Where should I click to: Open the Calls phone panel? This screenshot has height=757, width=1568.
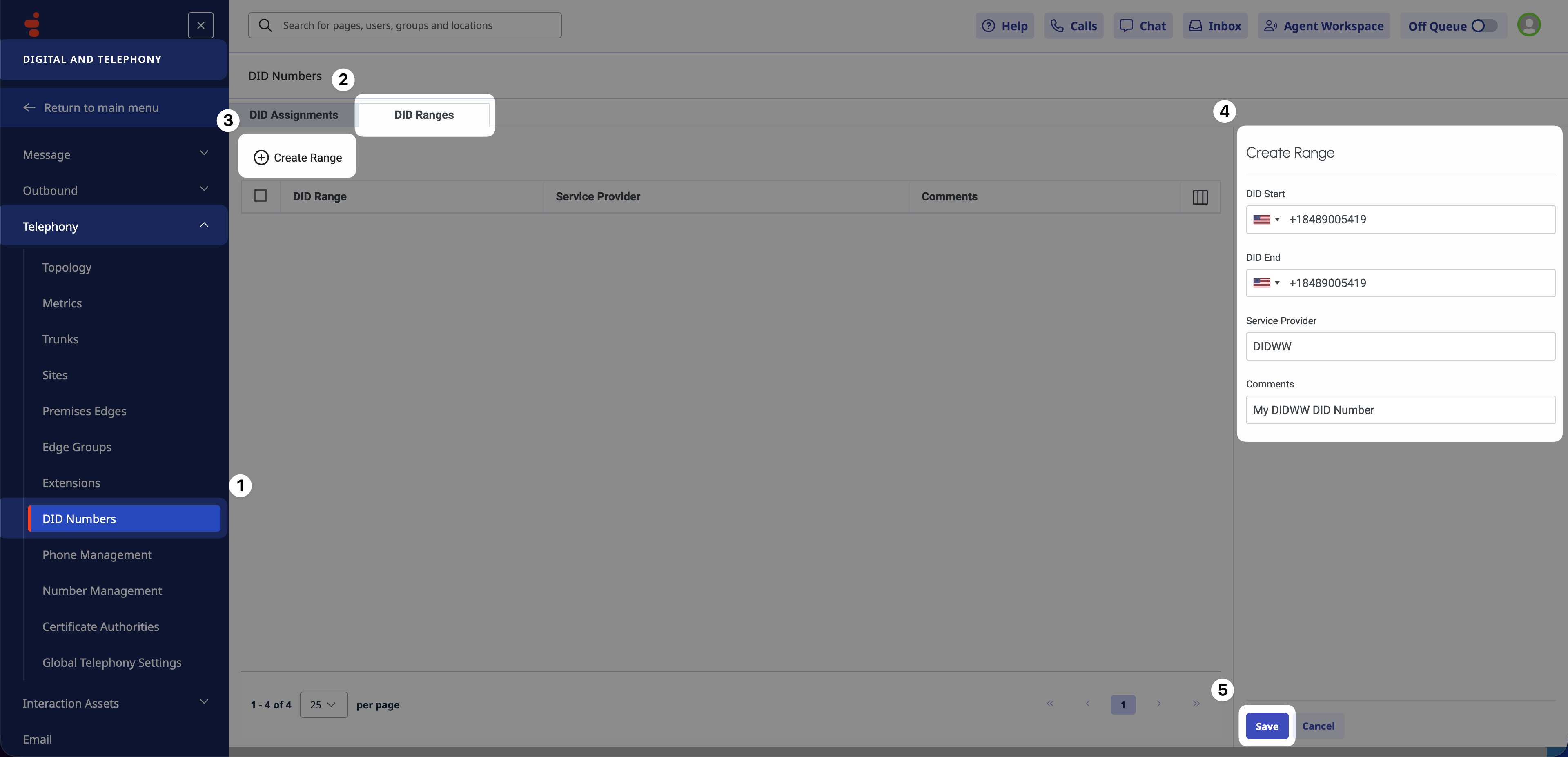(x=1073, y=26)
